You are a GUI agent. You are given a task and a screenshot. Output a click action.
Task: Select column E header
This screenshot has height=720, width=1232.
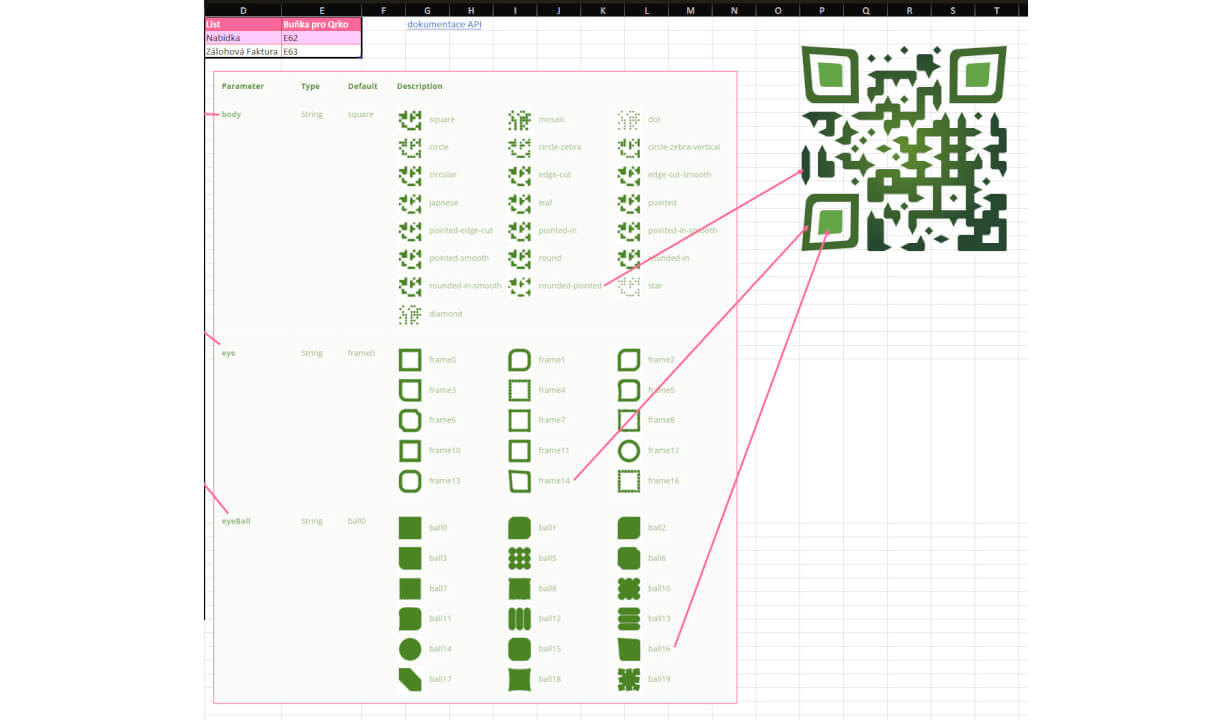(321, 9)
